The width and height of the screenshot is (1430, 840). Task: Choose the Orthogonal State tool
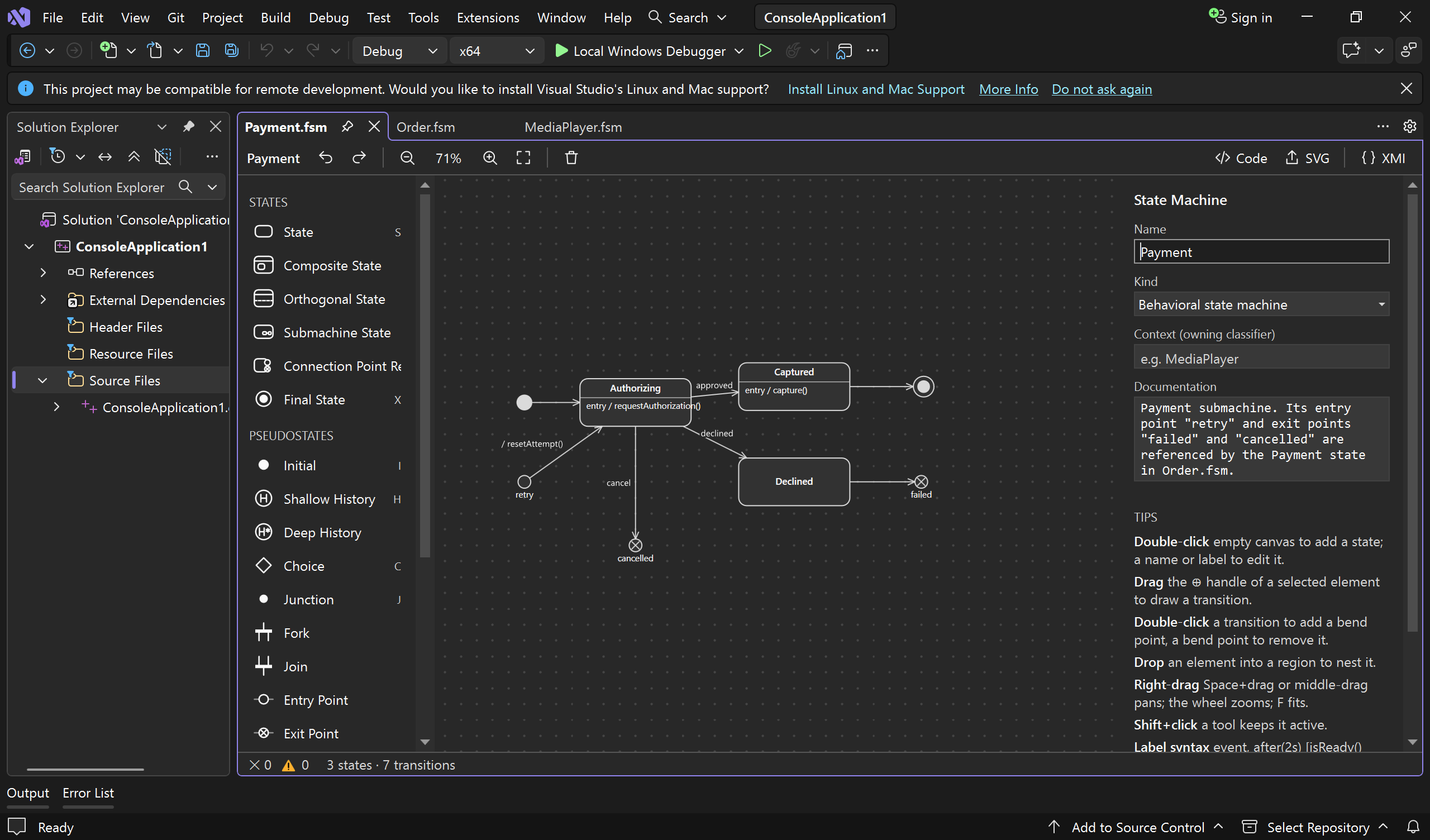coord(327,299)
